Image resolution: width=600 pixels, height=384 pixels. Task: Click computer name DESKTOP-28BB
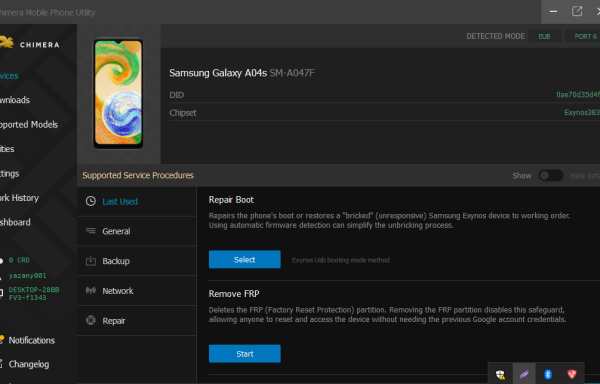[x=34, y=290]
